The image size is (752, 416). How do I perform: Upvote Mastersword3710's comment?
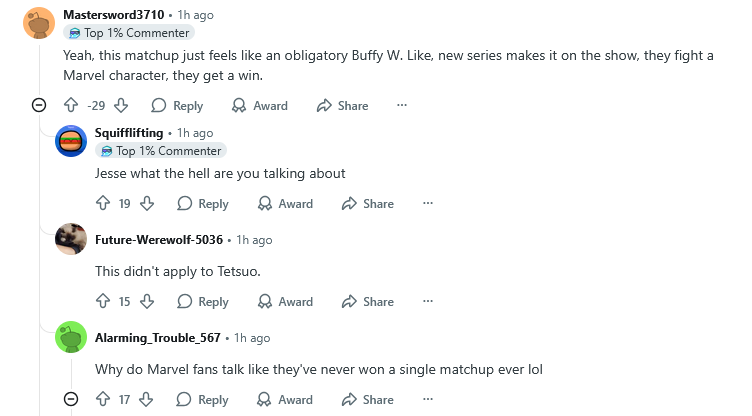click(x=71, y=105)
